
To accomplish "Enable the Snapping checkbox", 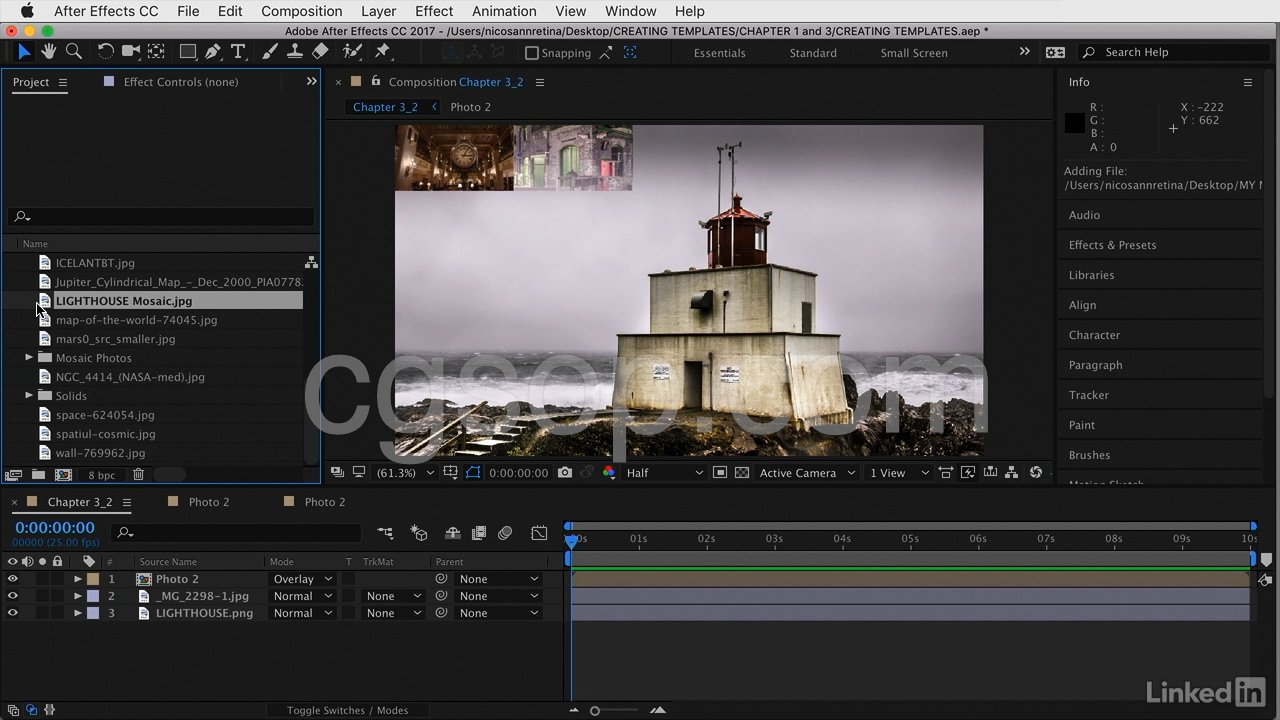I will coord(532,53).
